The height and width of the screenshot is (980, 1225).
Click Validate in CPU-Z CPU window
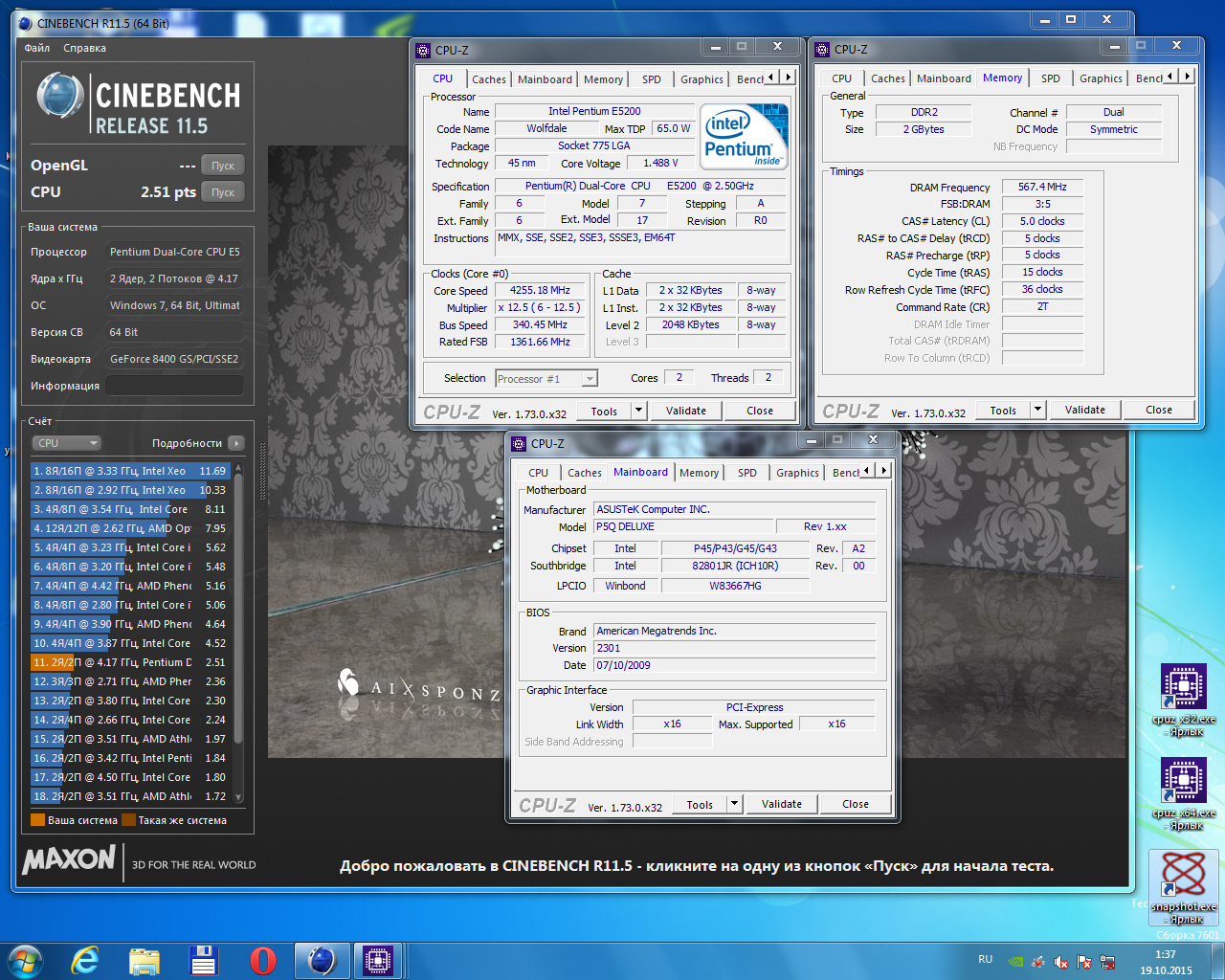point(686,411)
